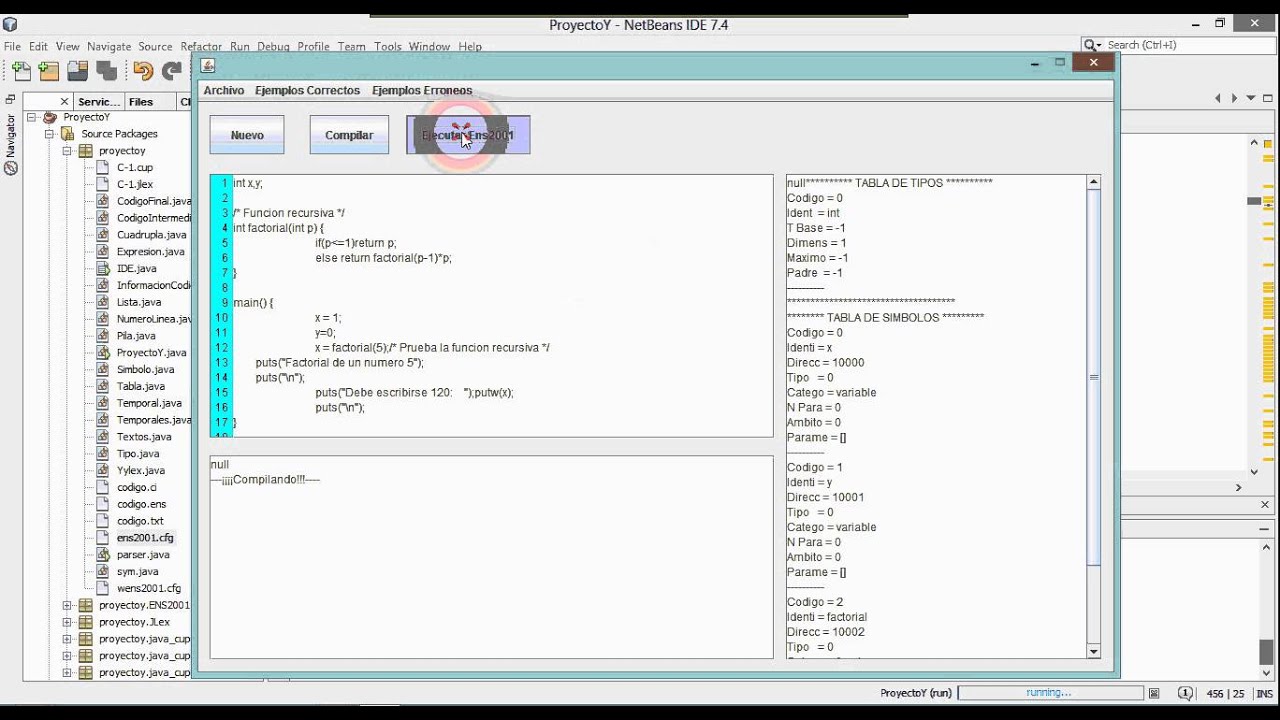Expand the first proyectoy.java_cup package node
This screenshot has width=1280, height=720.
[x=67, y=639]
